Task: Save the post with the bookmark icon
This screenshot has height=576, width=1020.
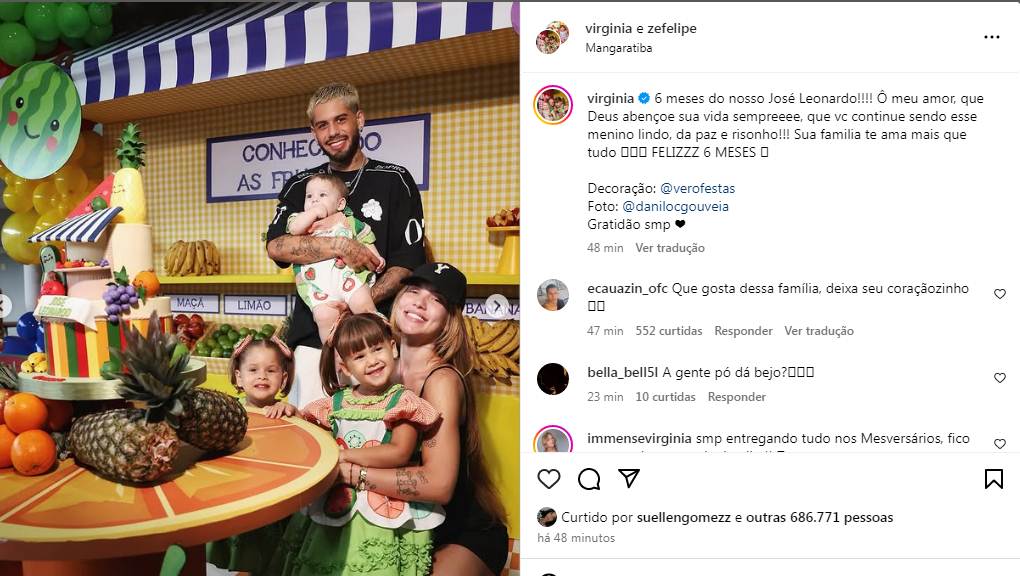Action: click(x=993, y=479)
